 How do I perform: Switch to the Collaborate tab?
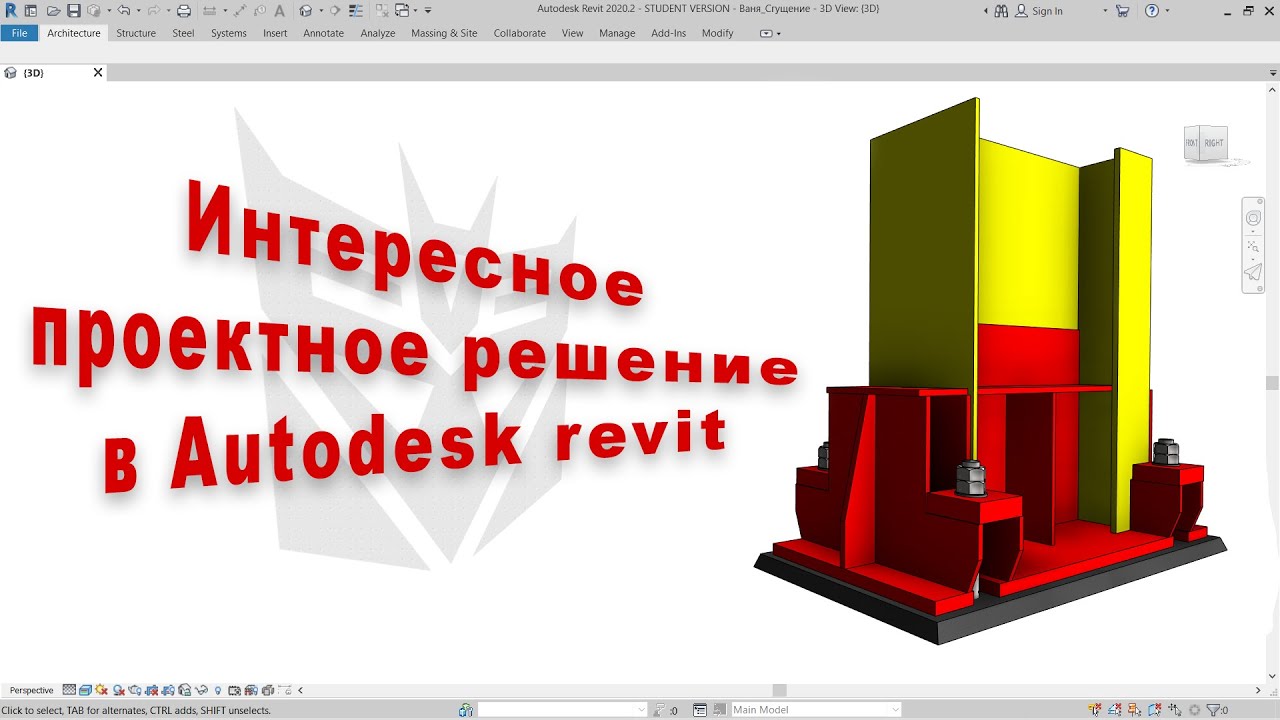(519, 33)
